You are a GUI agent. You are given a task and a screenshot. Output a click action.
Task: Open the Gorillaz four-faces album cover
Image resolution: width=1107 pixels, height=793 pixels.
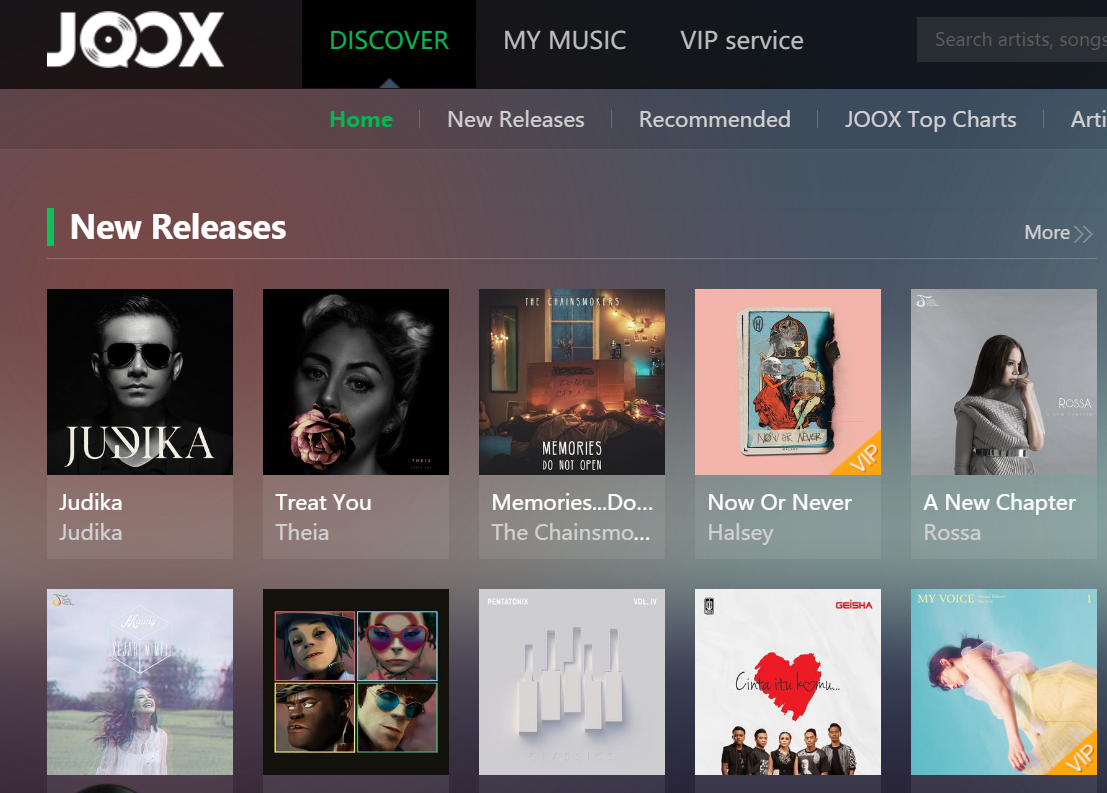click(356, 681)
